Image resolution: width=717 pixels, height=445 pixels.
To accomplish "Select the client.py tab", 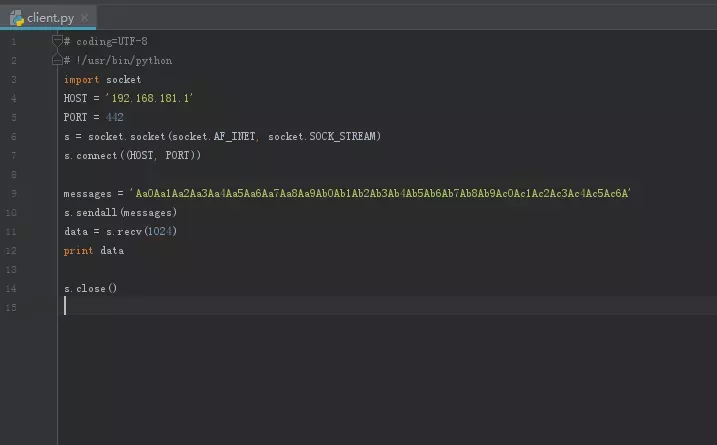I will click(x=50, y=18).
